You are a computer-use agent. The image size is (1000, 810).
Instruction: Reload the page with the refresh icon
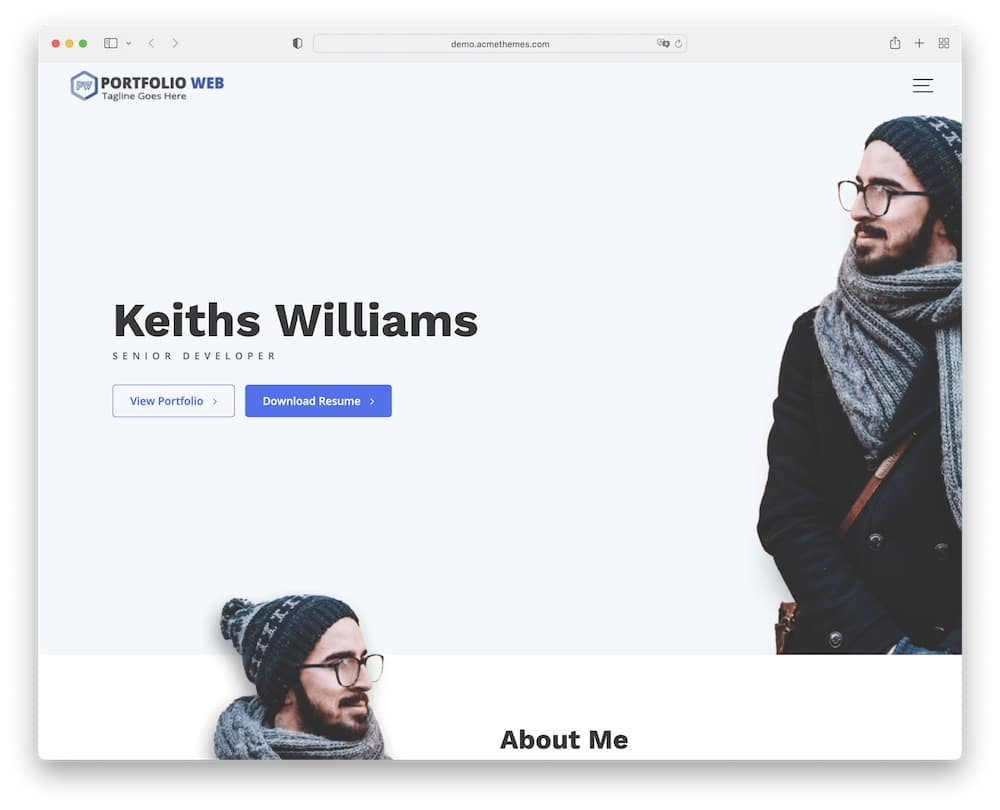point(679,43)
